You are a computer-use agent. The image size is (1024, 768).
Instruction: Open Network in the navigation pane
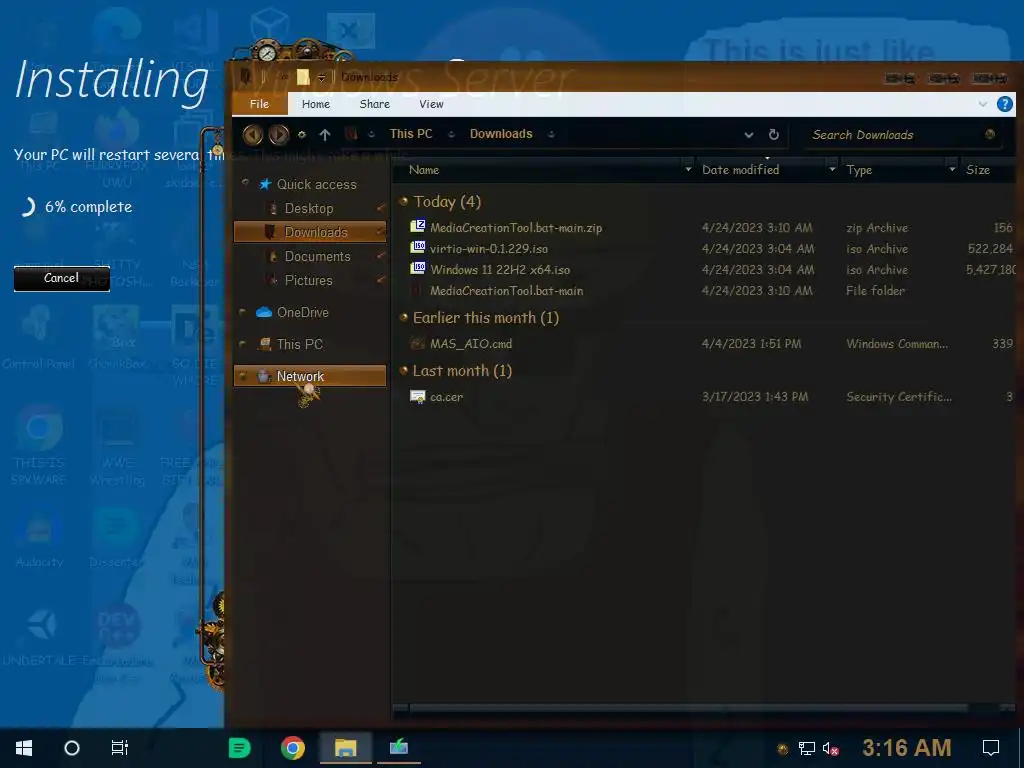tap(310, 376)
